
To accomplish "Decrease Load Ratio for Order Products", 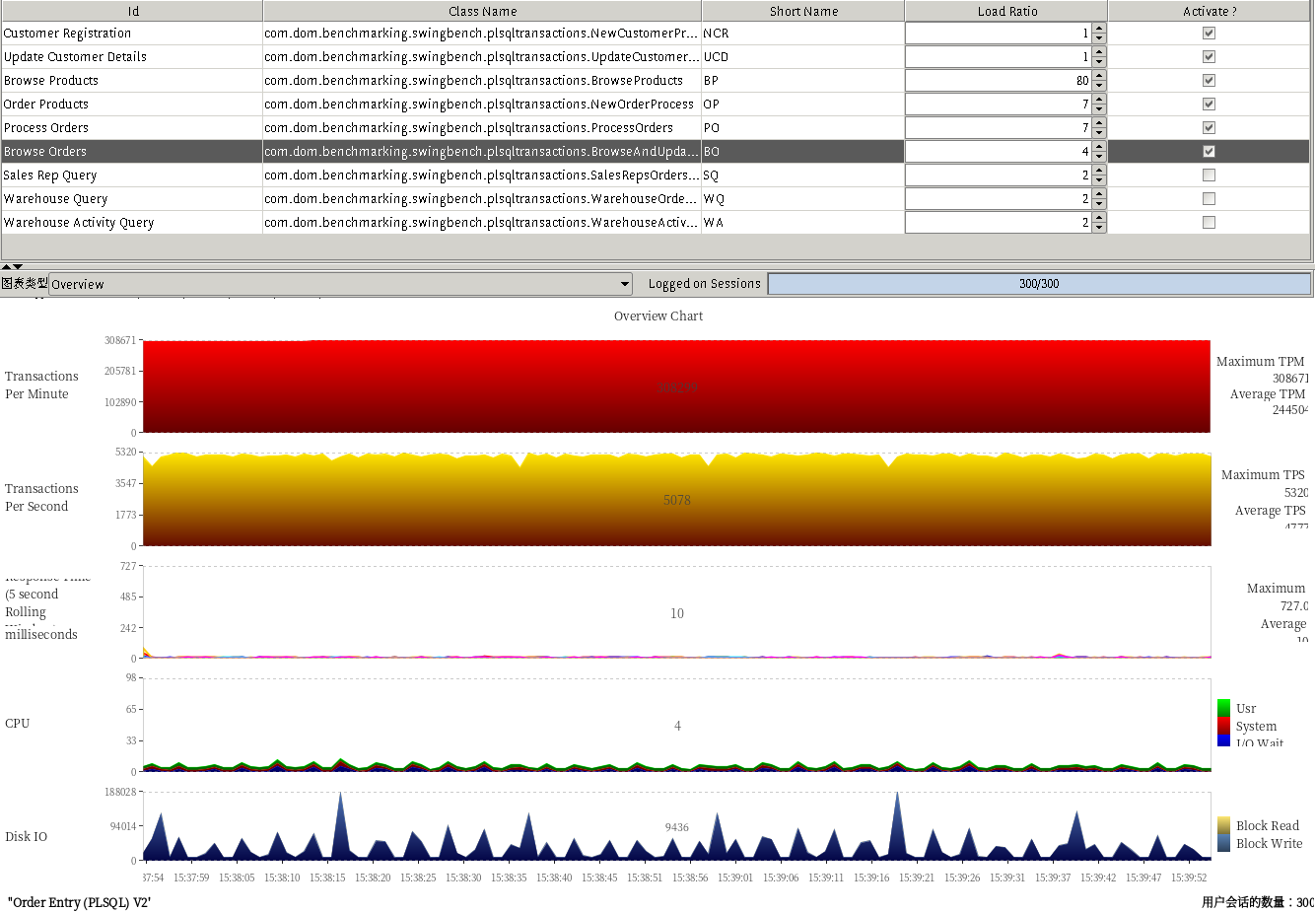I will pos(1099,109).
